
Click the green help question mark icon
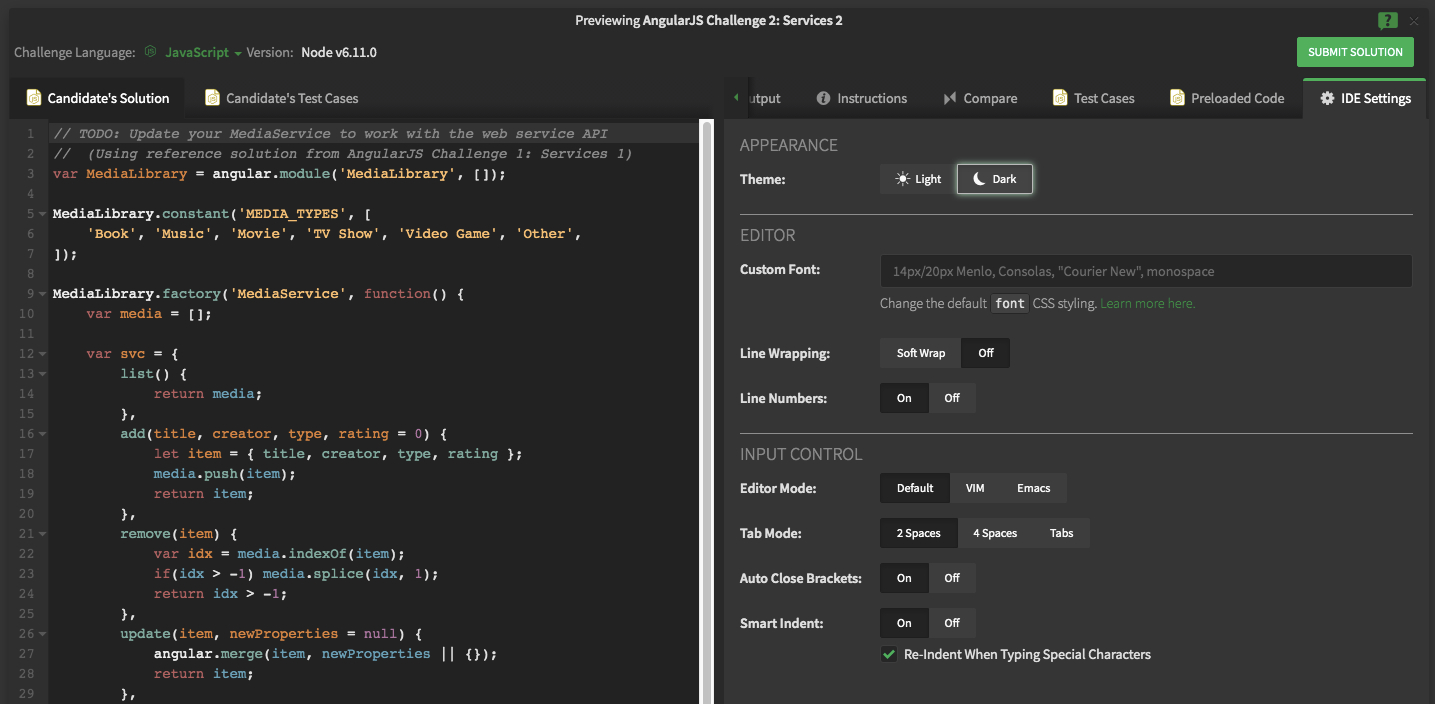tap(1387, 20)
